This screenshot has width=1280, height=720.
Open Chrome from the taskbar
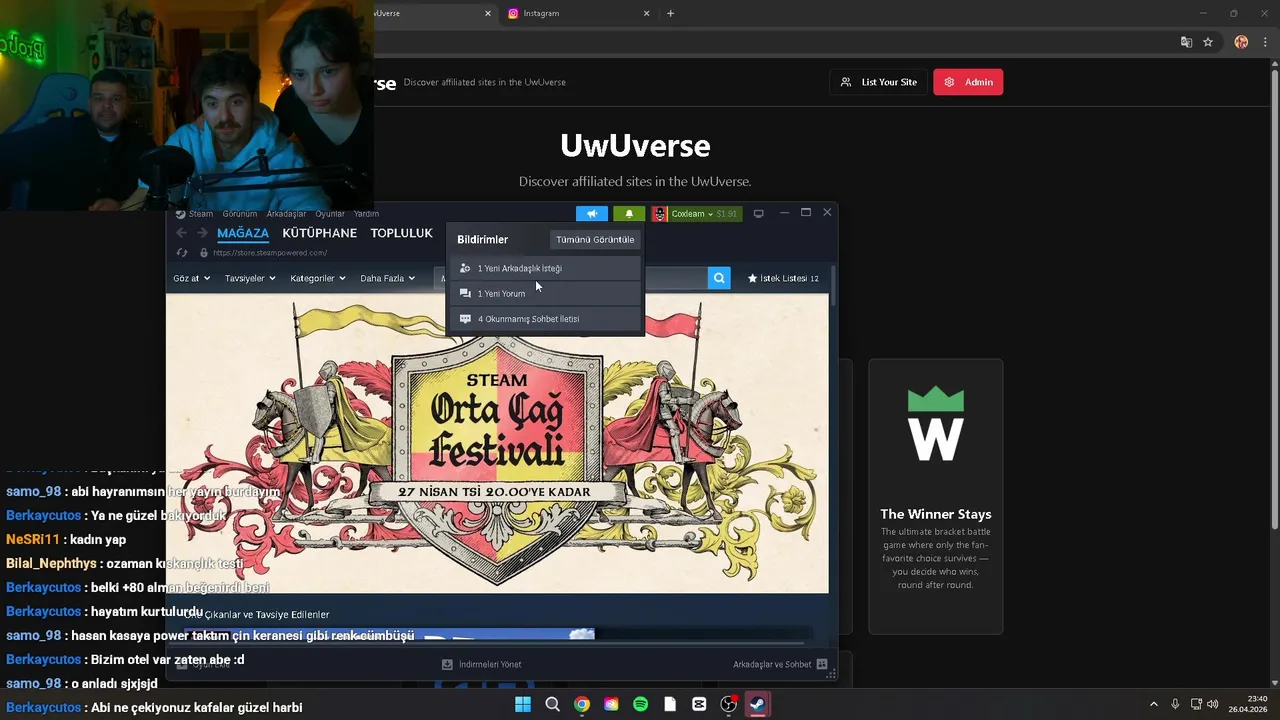click(x=581, y=704)
